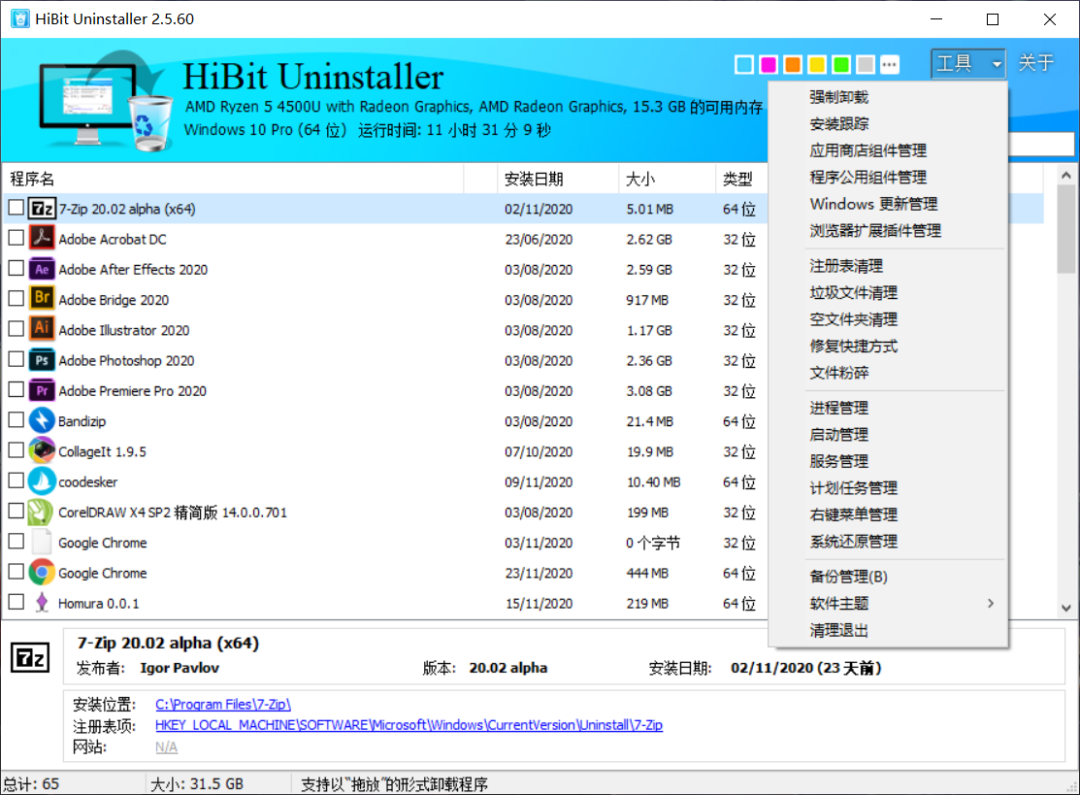Click the more colors ellipsis button
The image size is (1080, 795).
pos(889,64)
